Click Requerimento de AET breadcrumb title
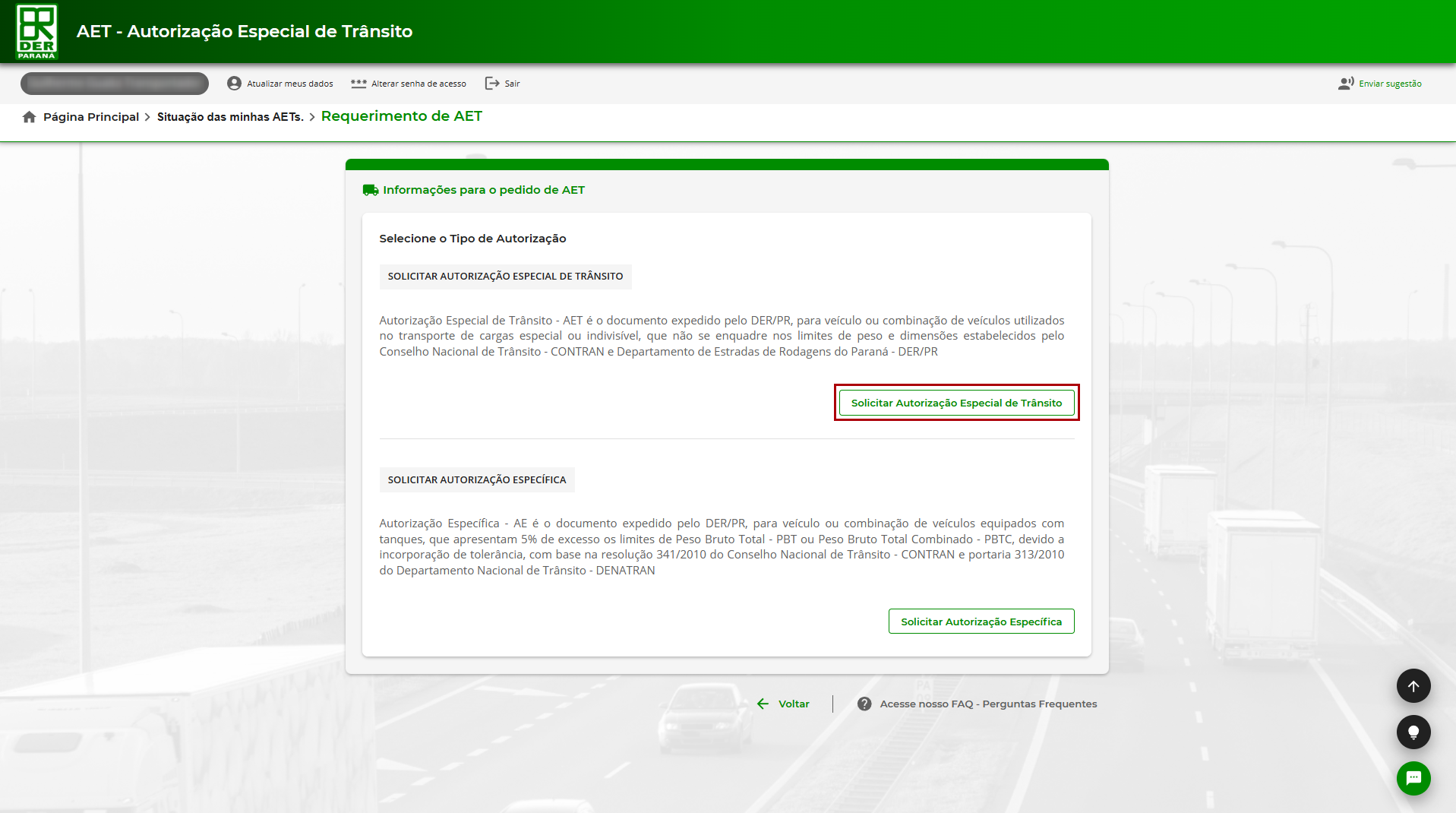Screen dimensions: 1456x813 tap(402, 116)
